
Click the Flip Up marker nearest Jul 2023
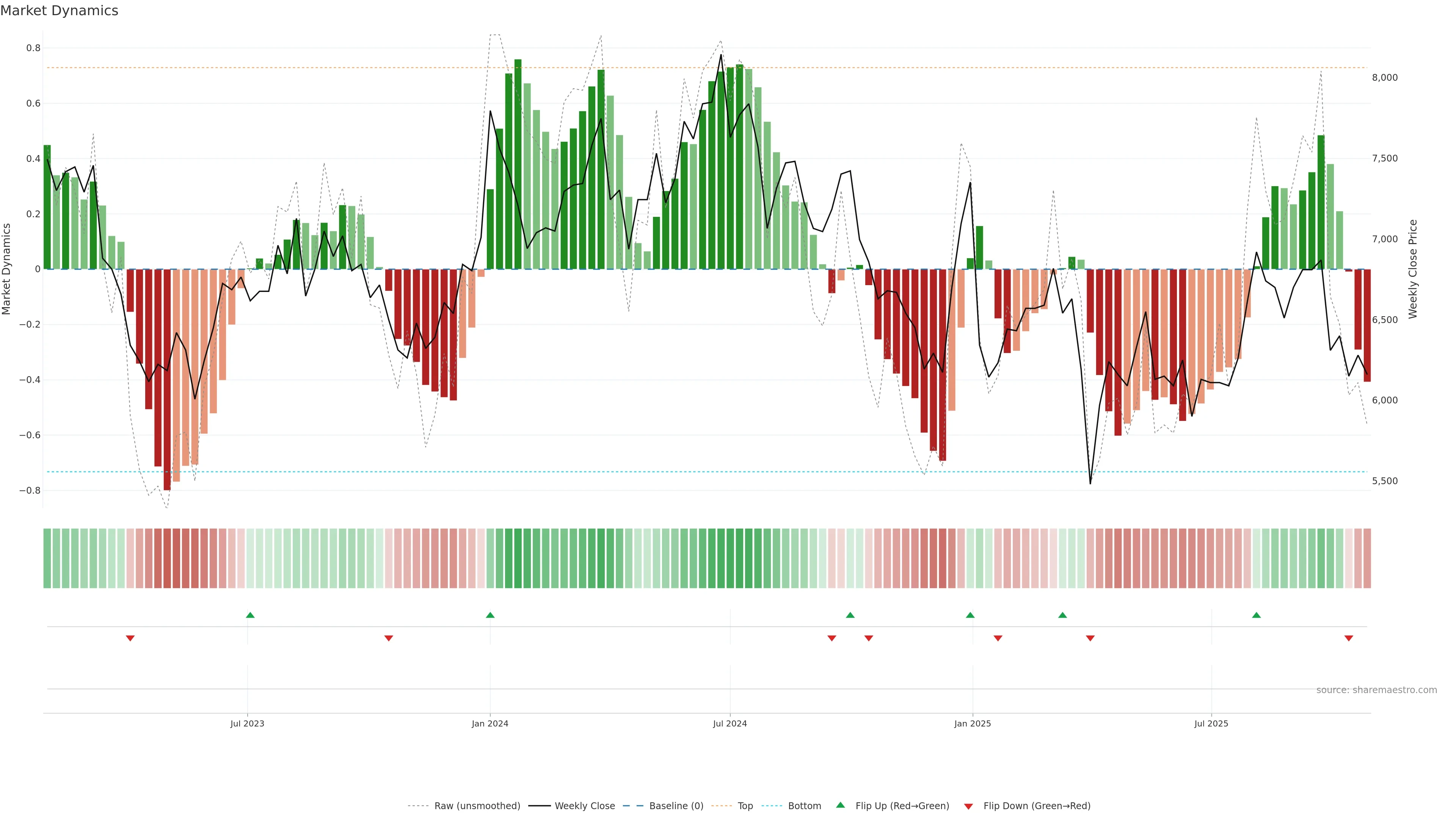pos(250,615)
